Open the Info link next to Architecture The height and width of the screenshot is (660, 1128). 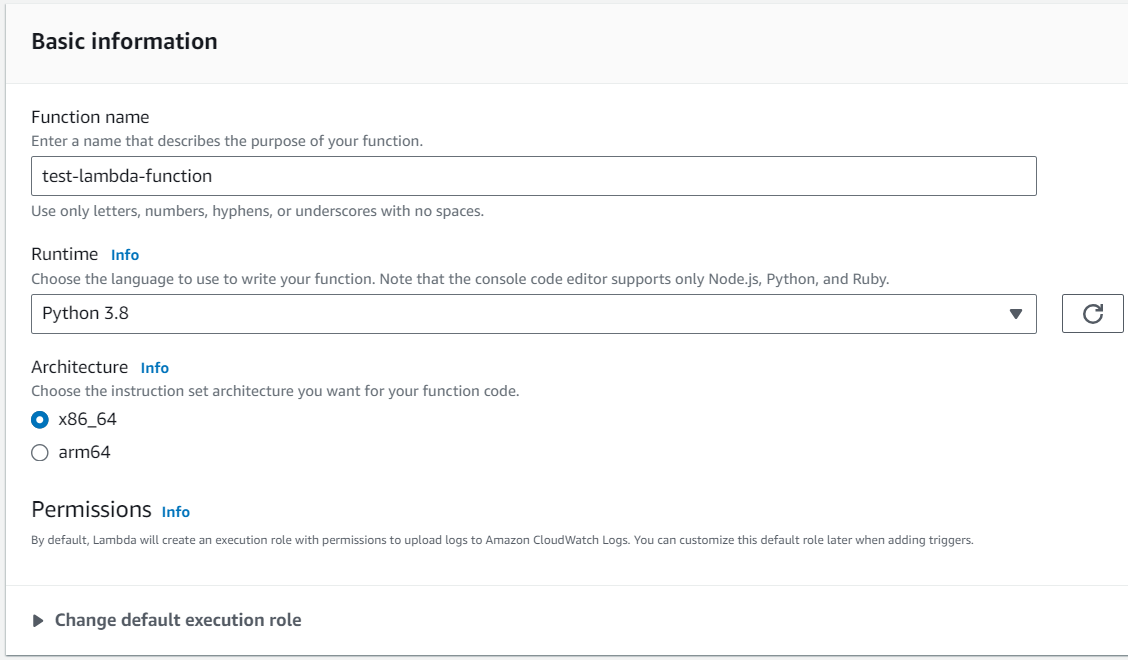(155, 368)
